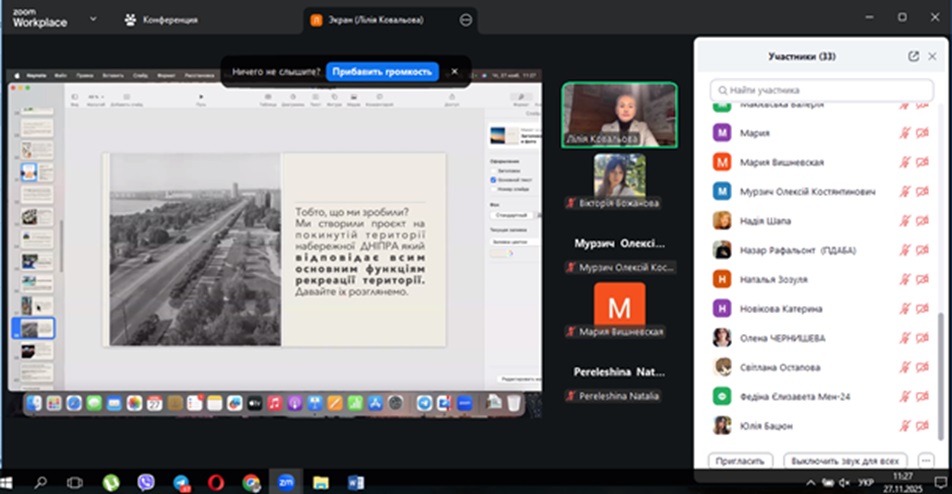This screenshot has height=494, width=952.
Task: Click the Zoom screen-share minus icon in the tab
Action: 466,19
